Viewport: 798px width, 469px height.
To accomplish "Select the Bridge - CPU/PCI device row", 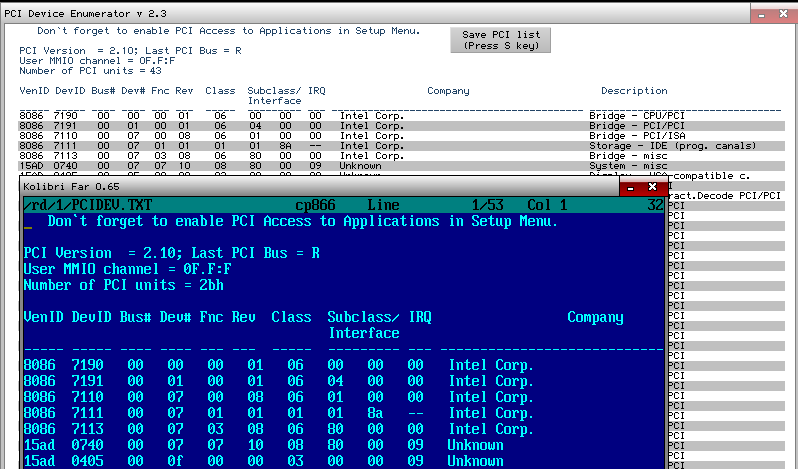I will tap(400, 116).
